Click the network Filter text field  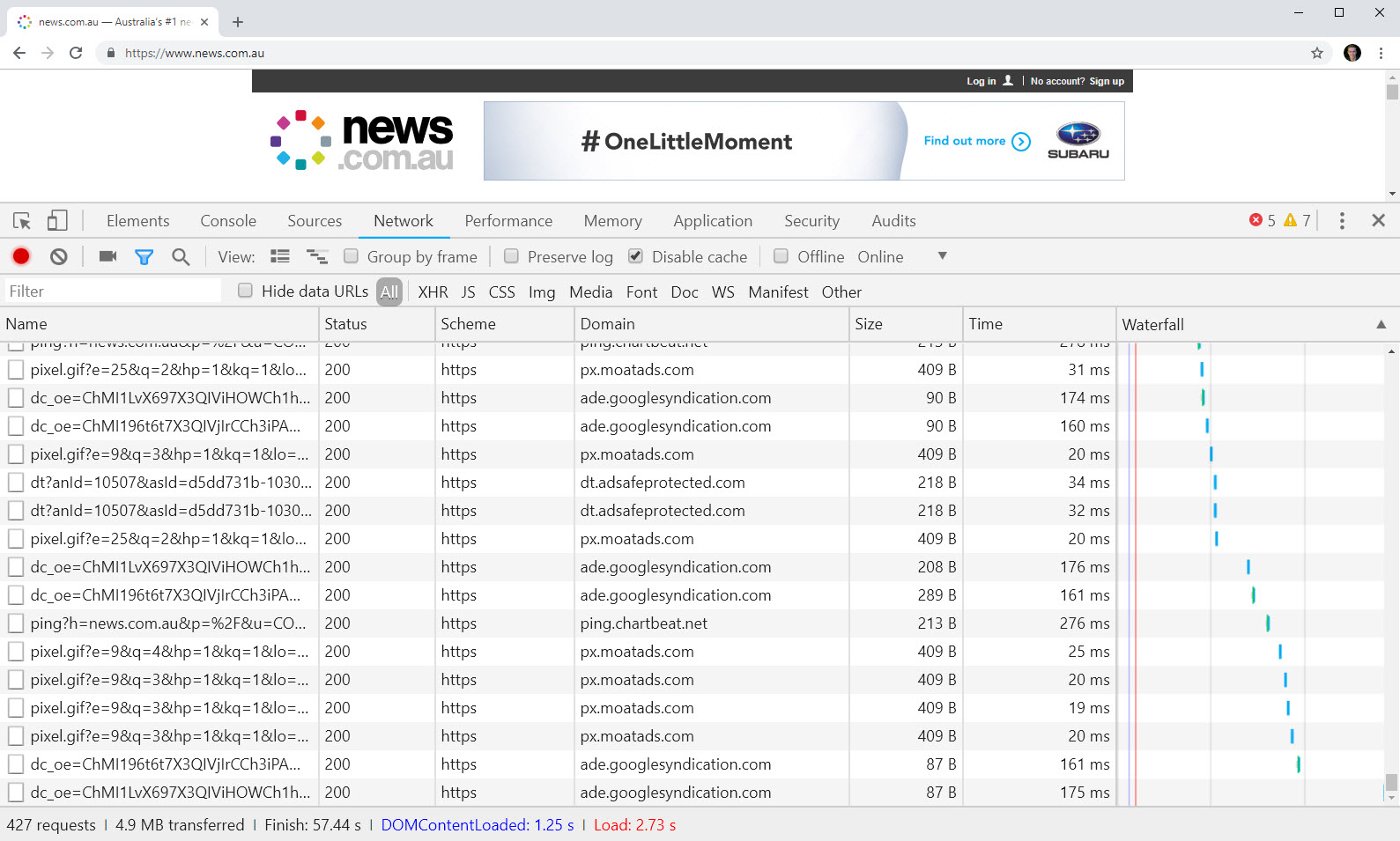point(112,291)
